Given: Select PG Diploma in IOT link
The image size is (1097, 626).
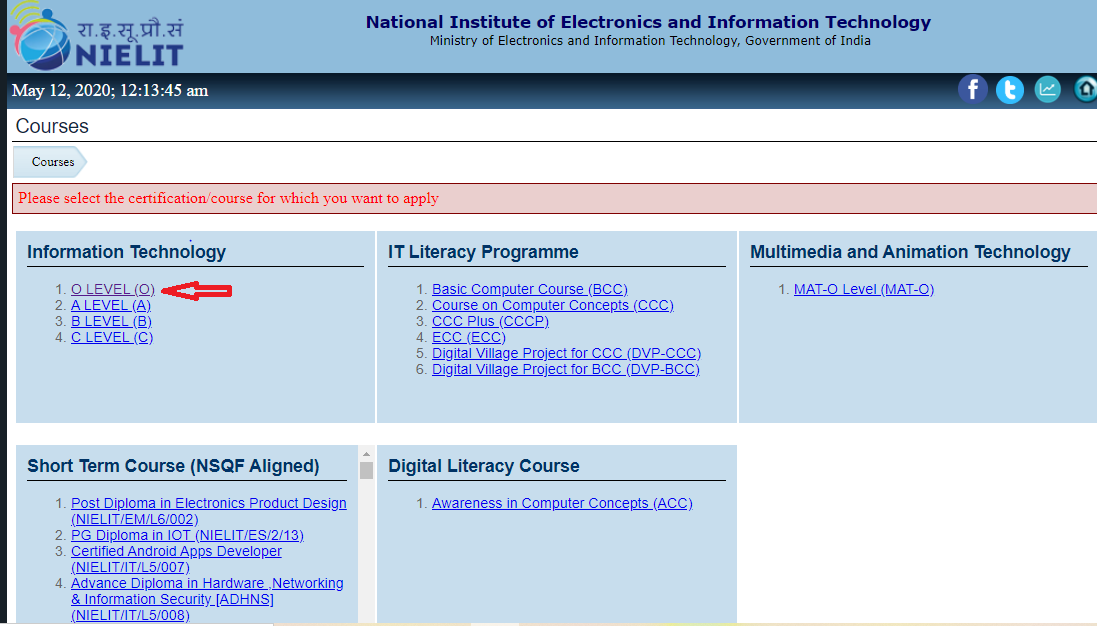Looking at the screenshot, I should tap(187, 535).
